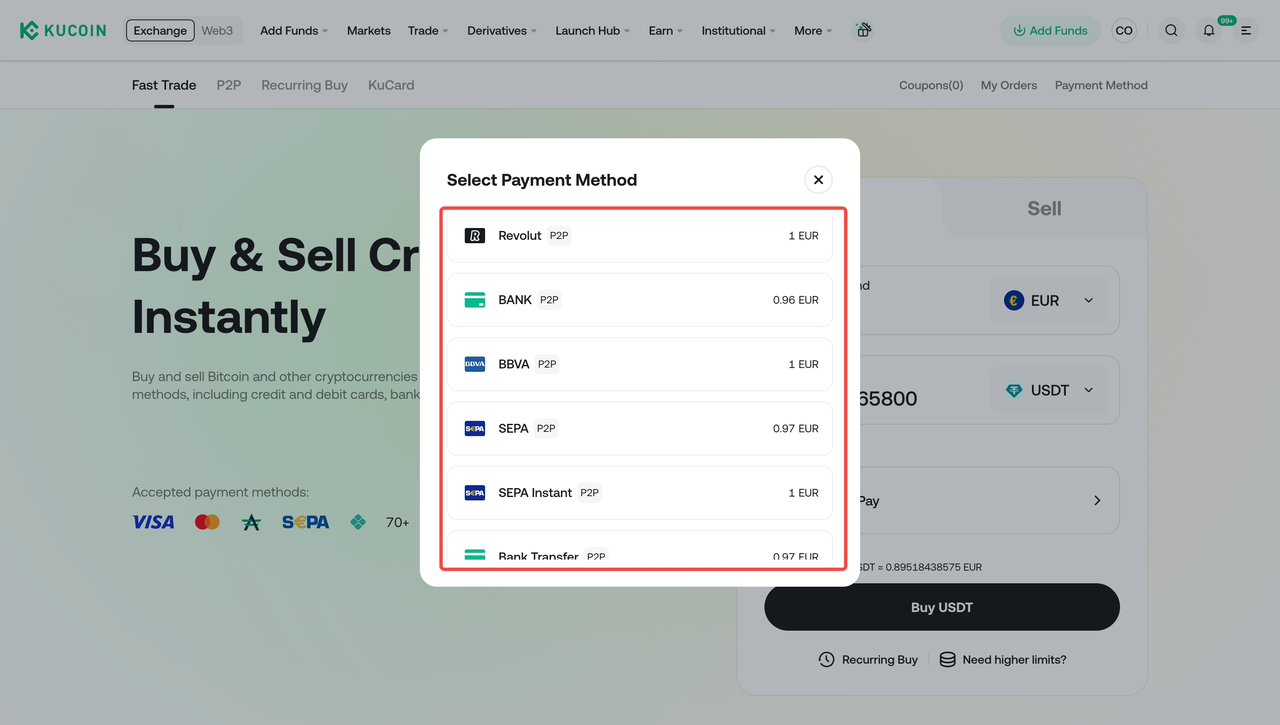Open notifications bell icon
Viewport: 1280px width, 725px height.
pos(1209,31)
